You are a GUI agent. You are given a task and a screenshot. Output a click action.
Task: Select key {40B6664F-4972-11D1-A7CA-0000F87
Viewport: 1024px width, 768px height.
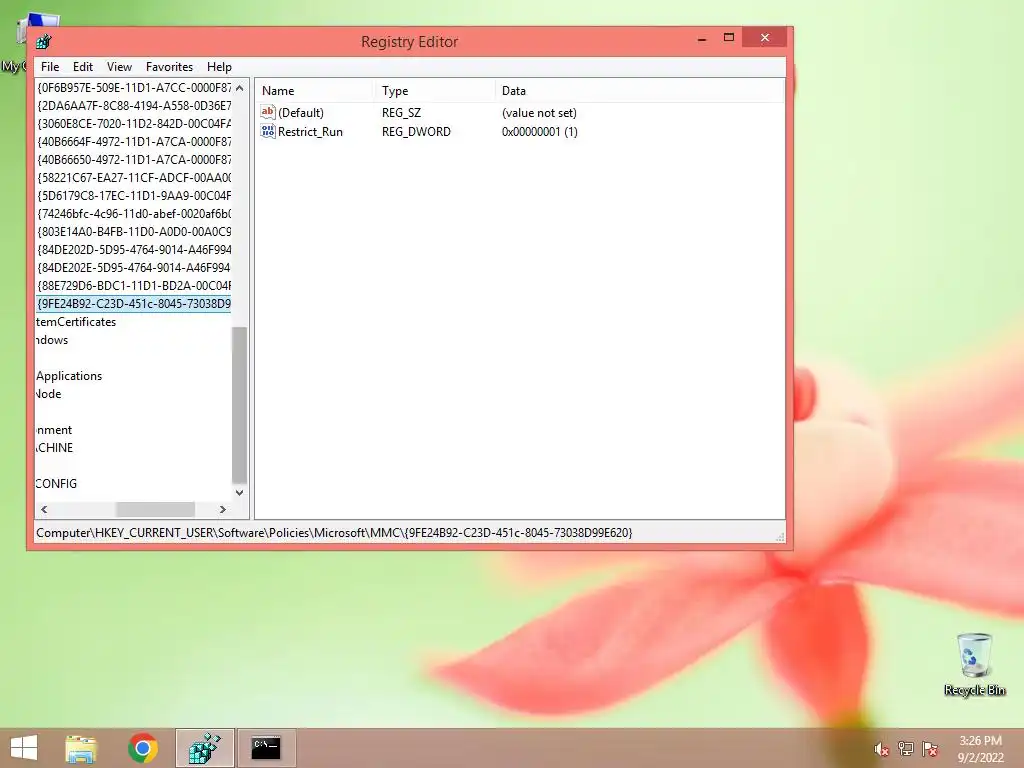click(x=134, y=141)
